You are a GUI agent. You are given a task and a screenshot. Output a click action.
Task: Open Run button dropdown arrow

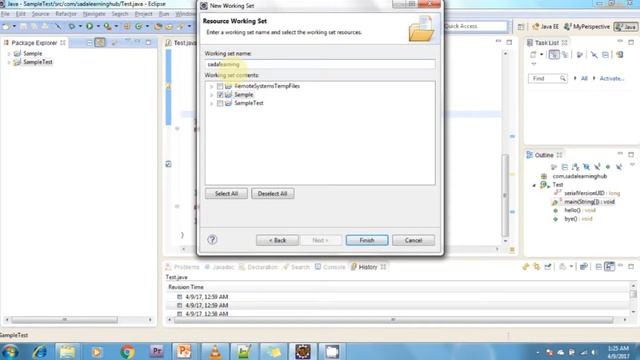[x=98, y=27]
